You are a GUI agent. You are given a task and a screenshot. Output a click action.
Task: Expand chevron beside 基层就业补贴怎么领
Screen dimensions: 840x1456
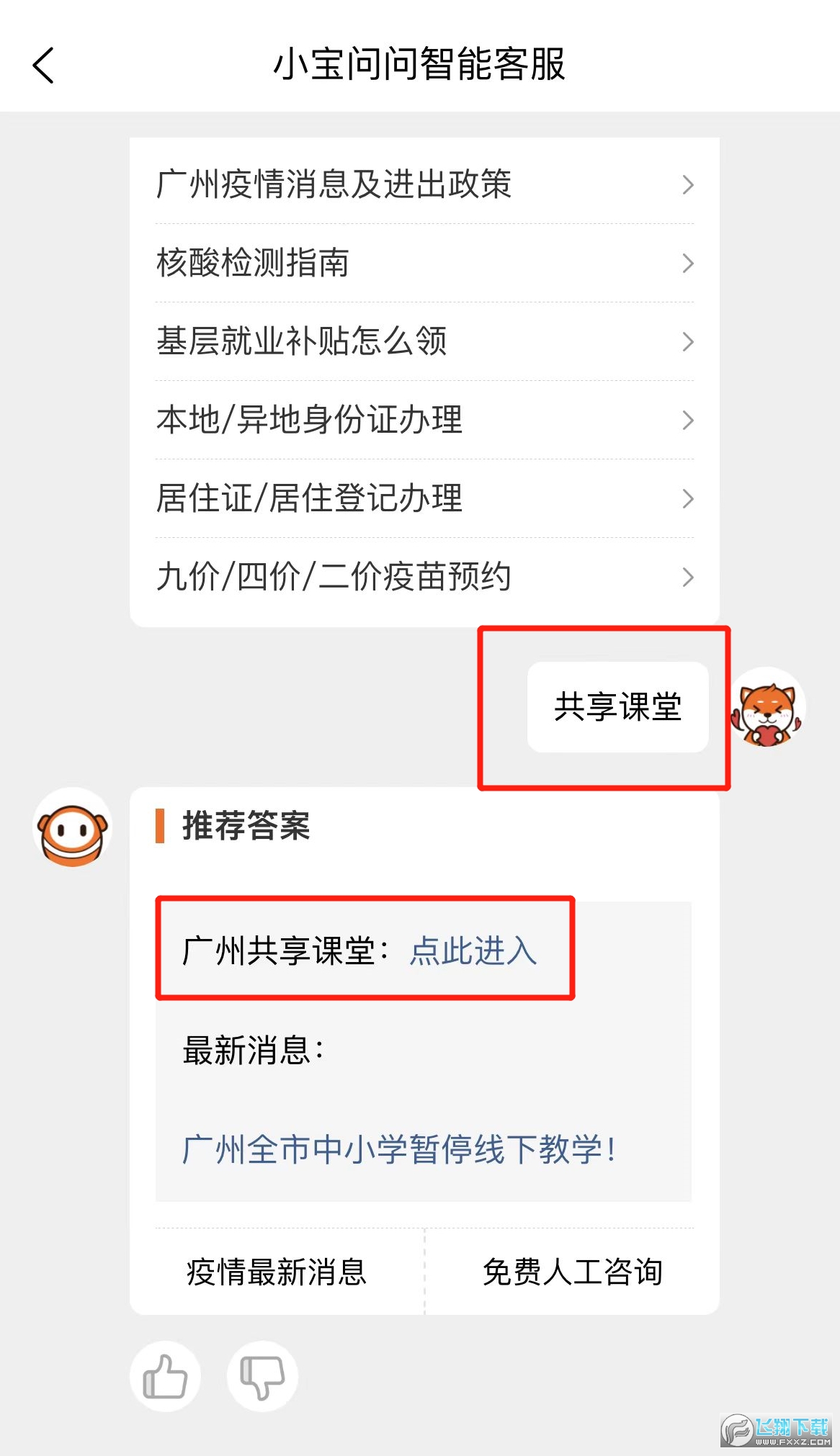[688, 342]
